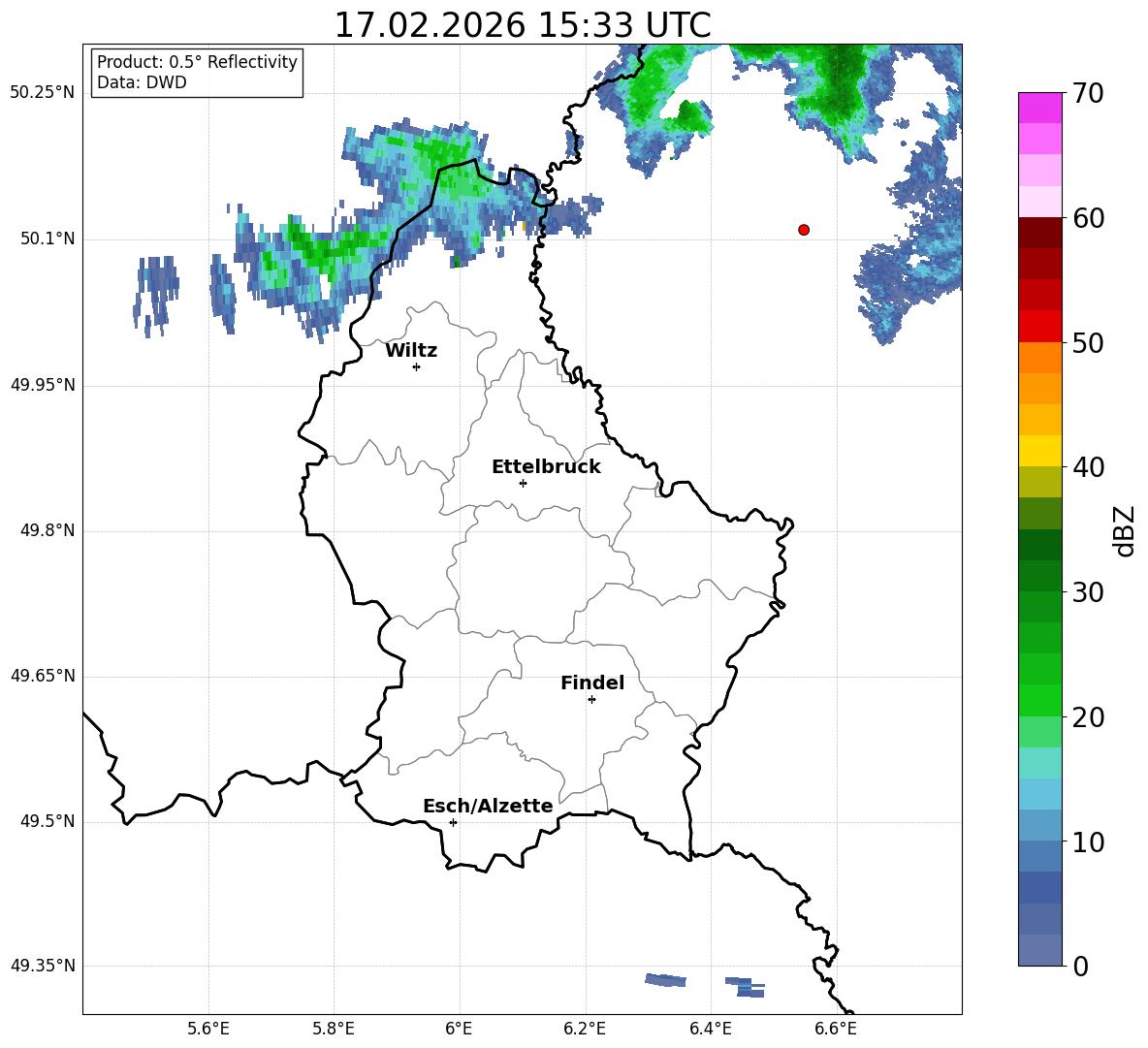The height and width of the screenshot is (1048, 1148).
Task: Click the 0 value on colorbar
Action: pos(1081,967)
